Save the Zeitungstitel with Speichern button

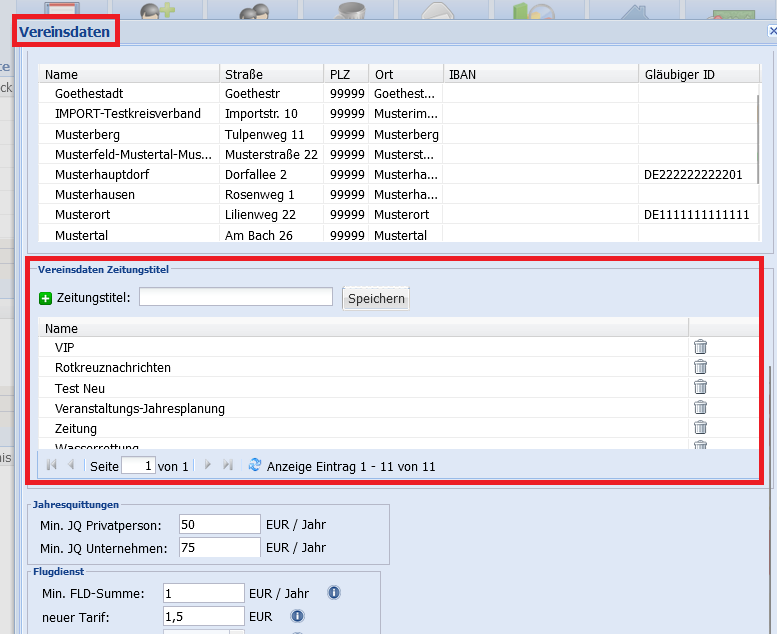click(x=376, y=298)
